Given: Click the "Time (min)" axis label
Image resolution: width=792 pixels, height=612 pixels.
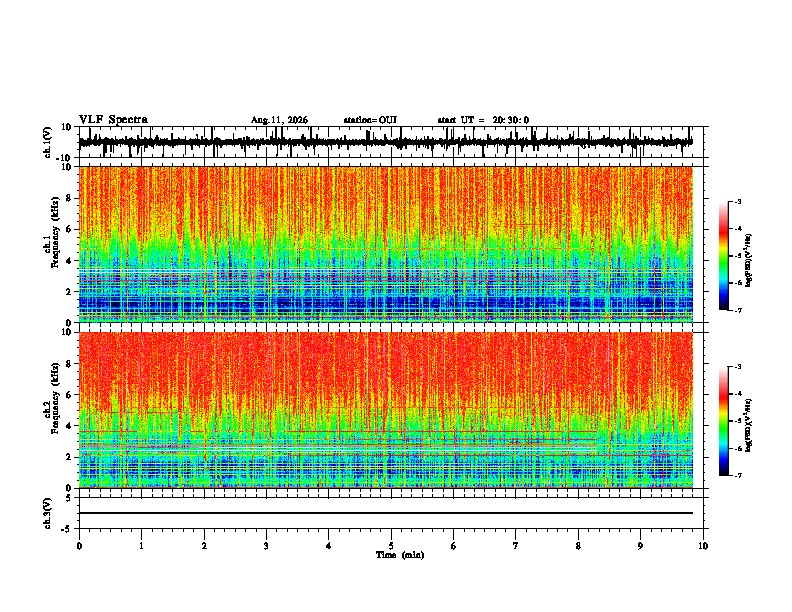Looking at the screenshot, I should 400,555.
